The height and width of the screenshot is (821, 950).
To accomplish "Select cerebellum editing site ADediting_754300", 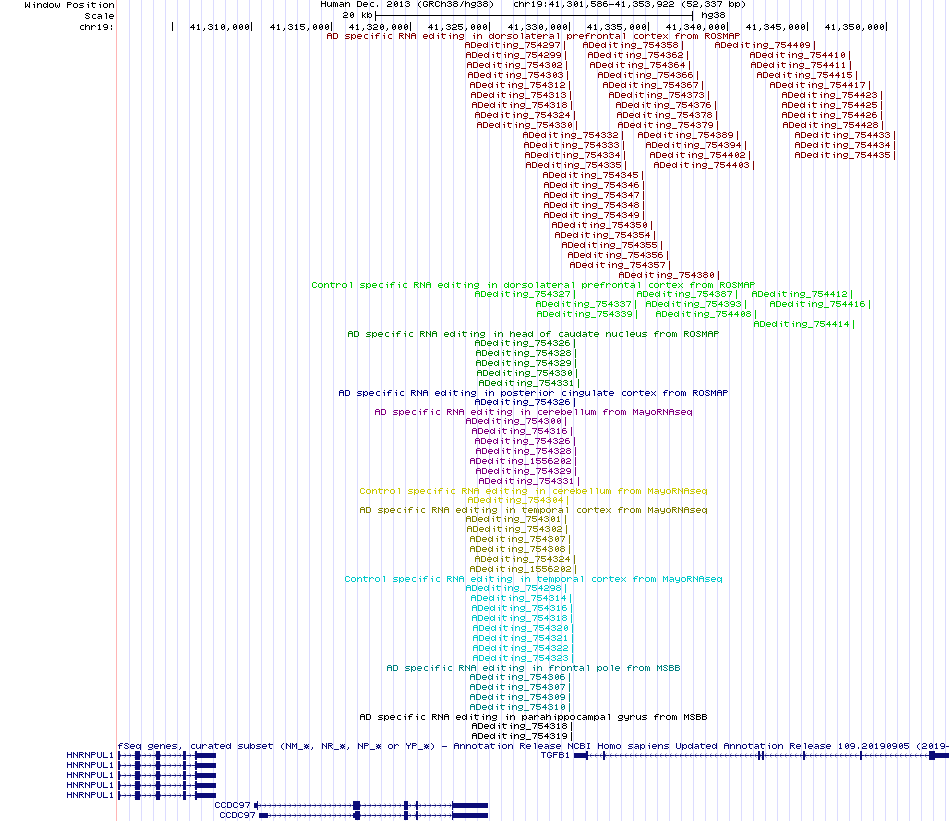I will click(516, 421).
